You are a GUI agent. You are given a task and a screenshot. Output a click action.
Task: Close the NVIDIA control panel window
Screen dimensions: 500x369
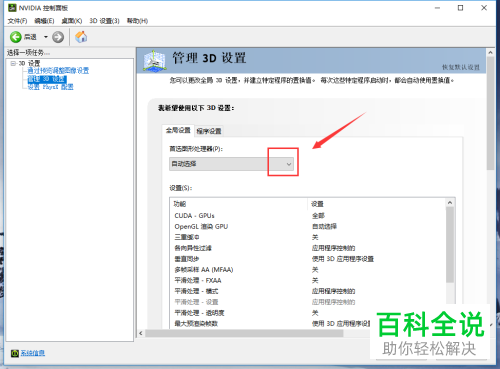coord(484,8)
